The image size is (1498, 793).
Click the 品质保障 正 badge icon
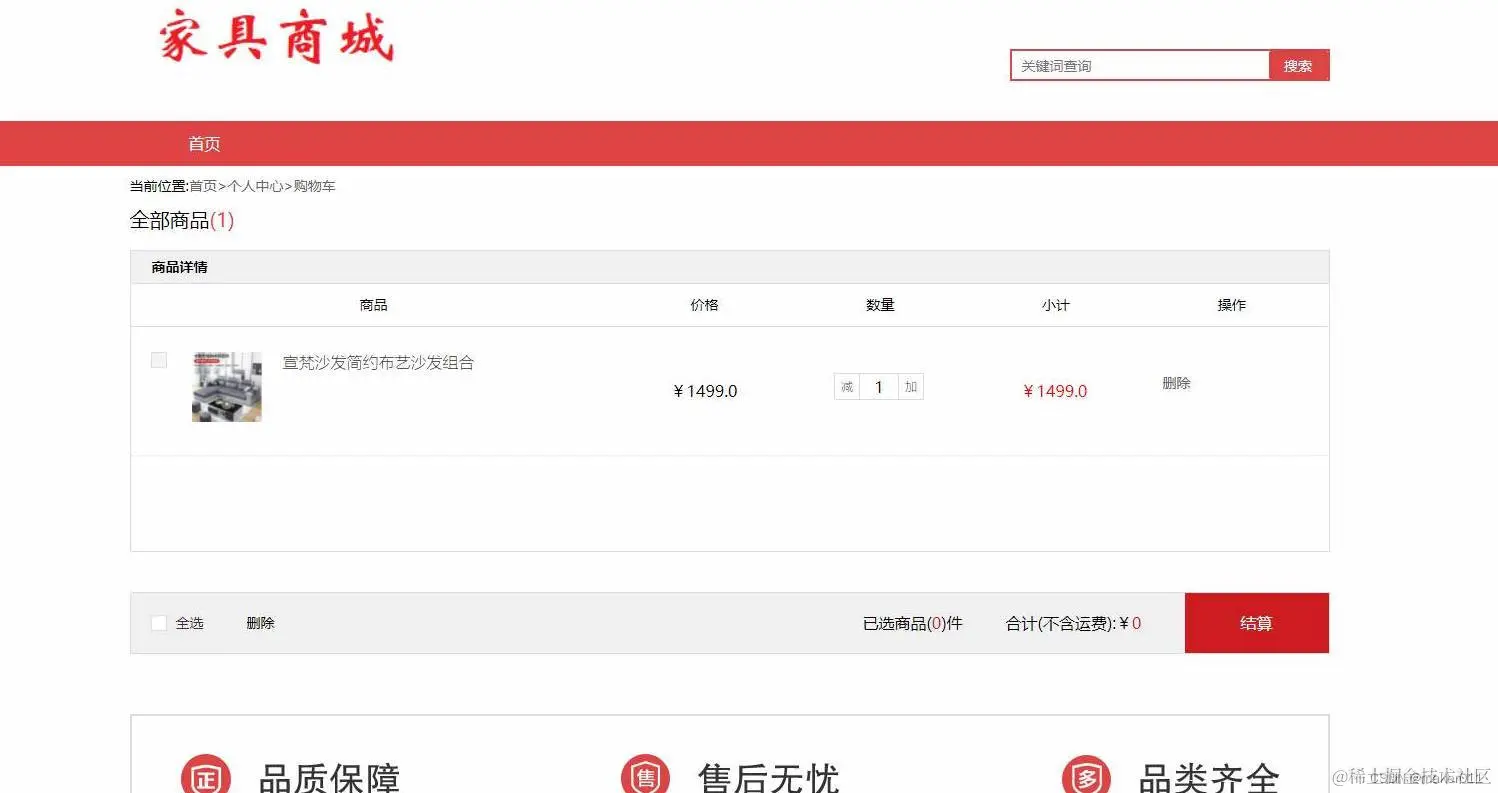click(x=206, y=777)
